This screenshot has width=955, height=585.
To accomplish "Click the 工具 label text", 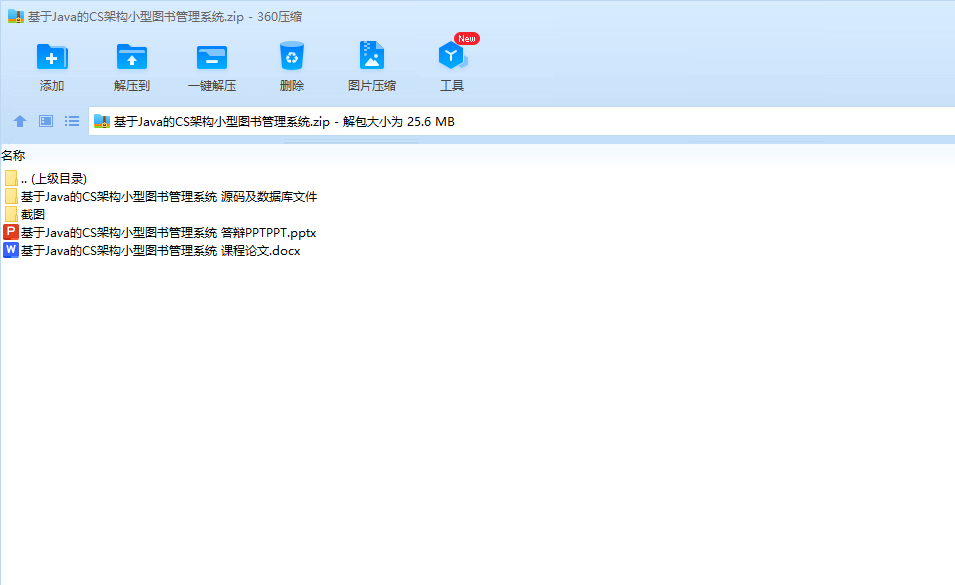I will (x=452, y=86).
